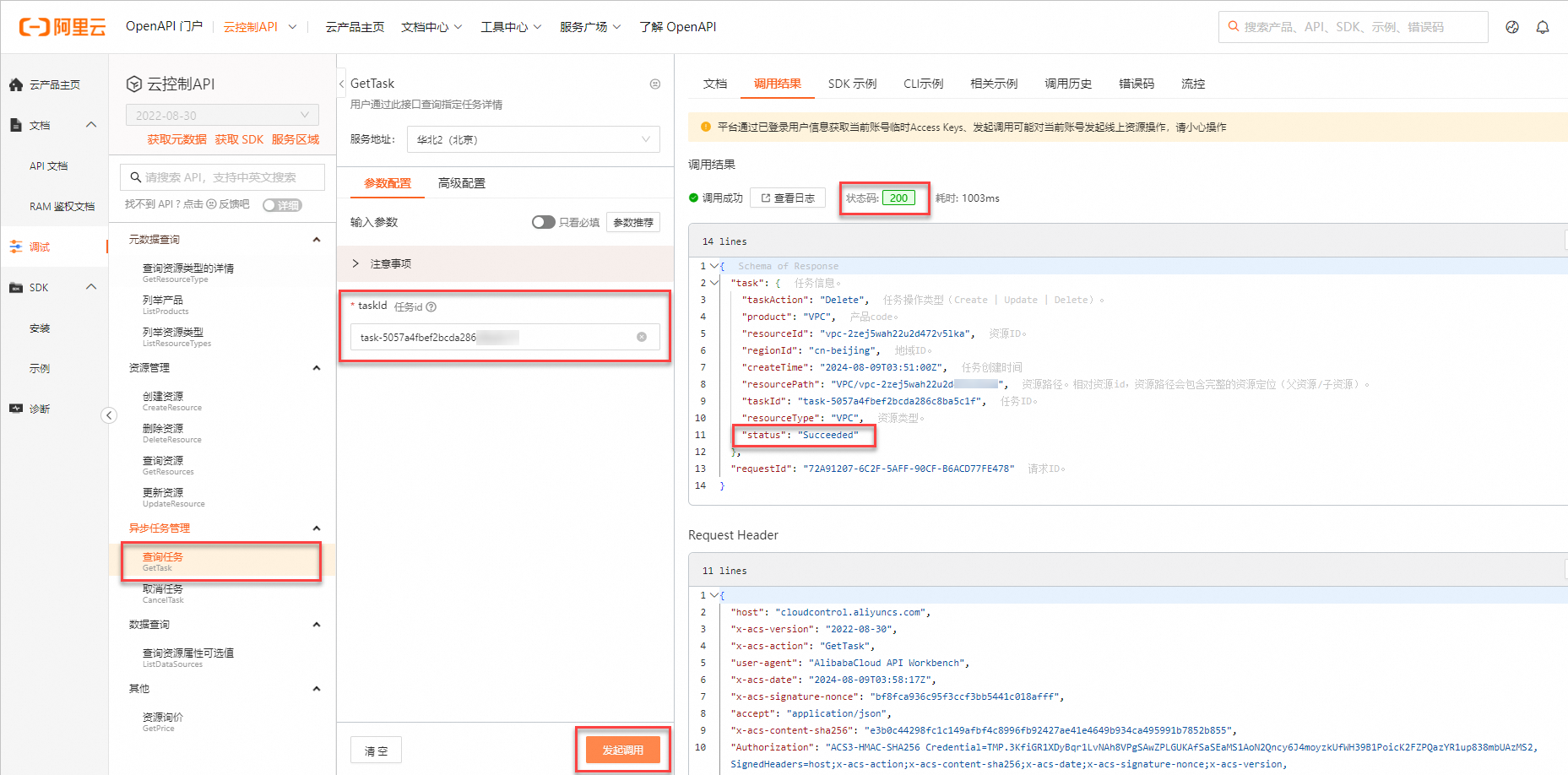
Task: Click inside the API search box in the left panel
Action: click(x=221, y=176)
